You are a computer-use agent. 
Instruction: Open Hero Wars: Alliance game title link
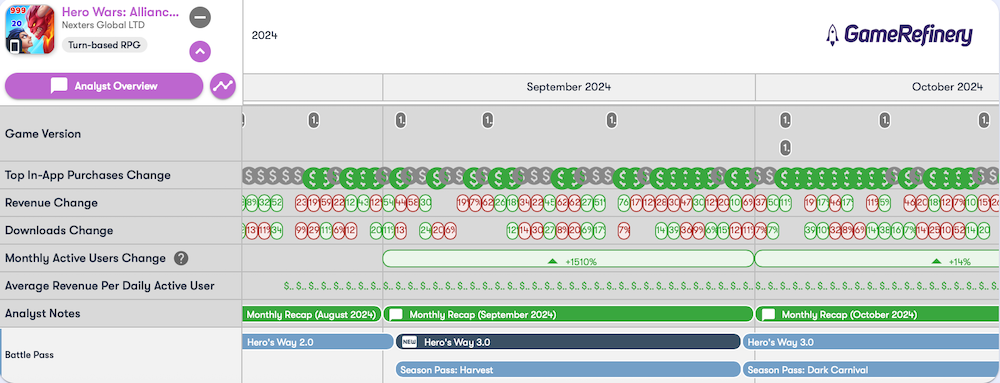121,12
